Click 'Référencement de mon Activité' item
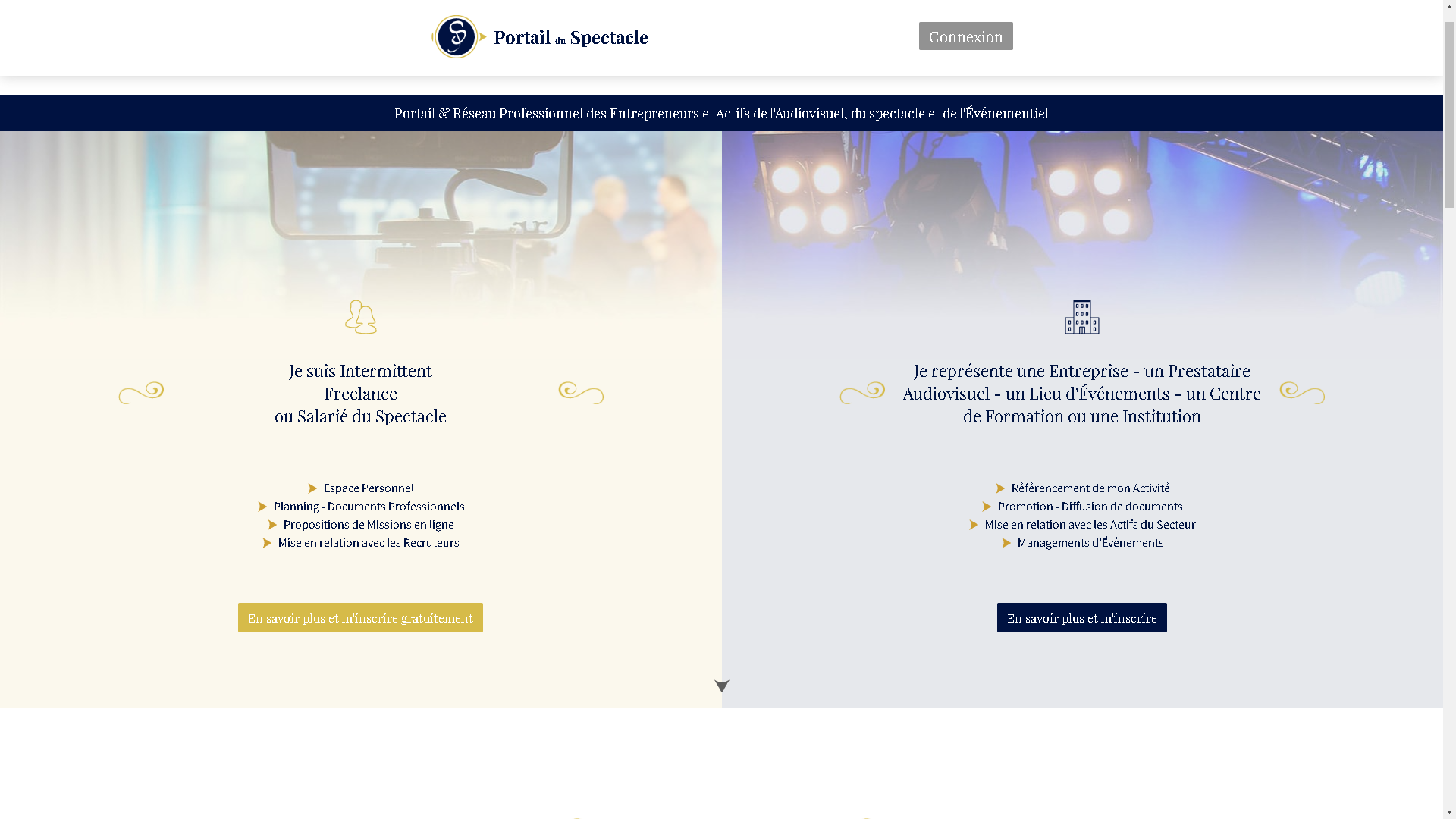1456x819 pixels. (1090, 488)
